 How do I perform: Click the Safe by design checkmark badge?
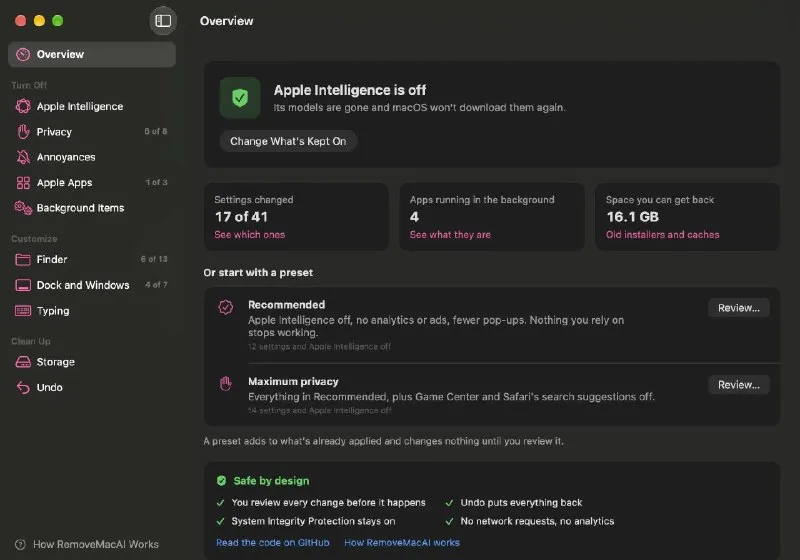221,480
